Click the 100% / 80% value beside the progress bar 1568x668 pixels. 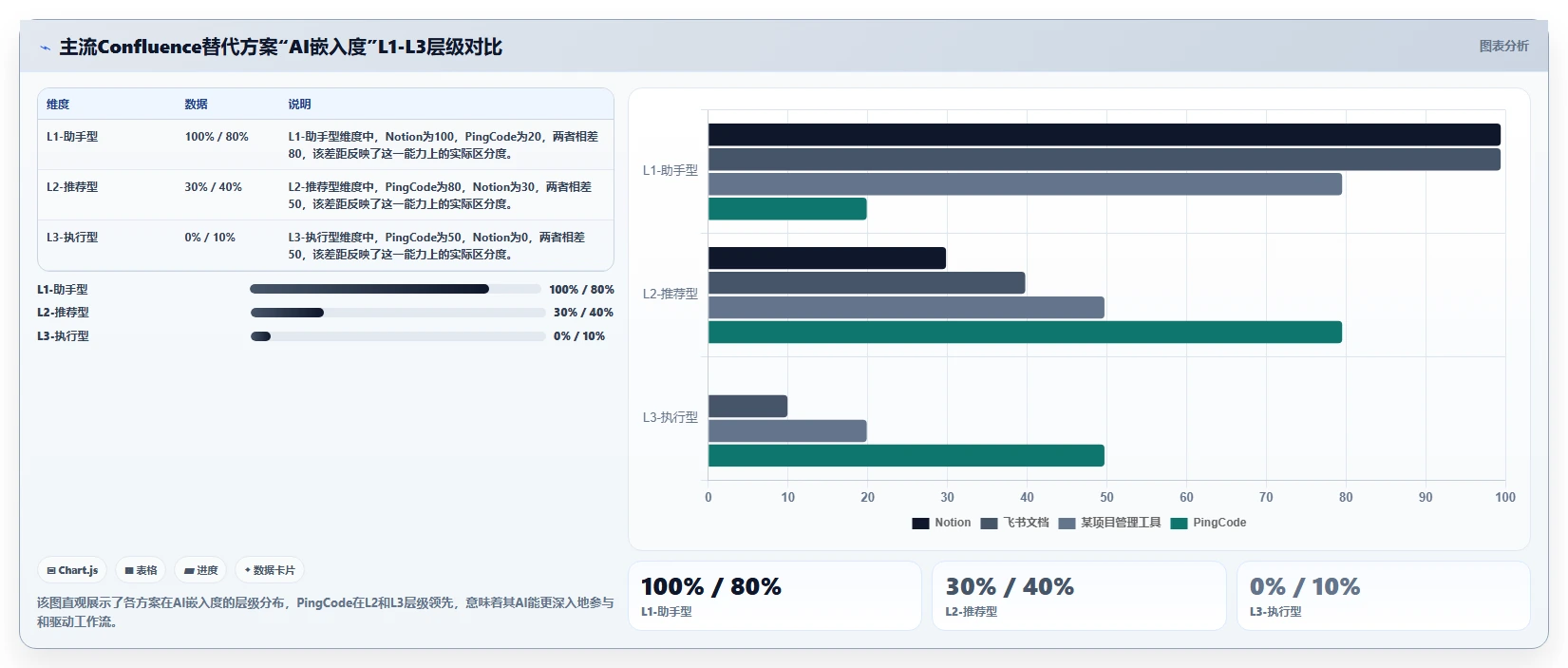point(581,290)
